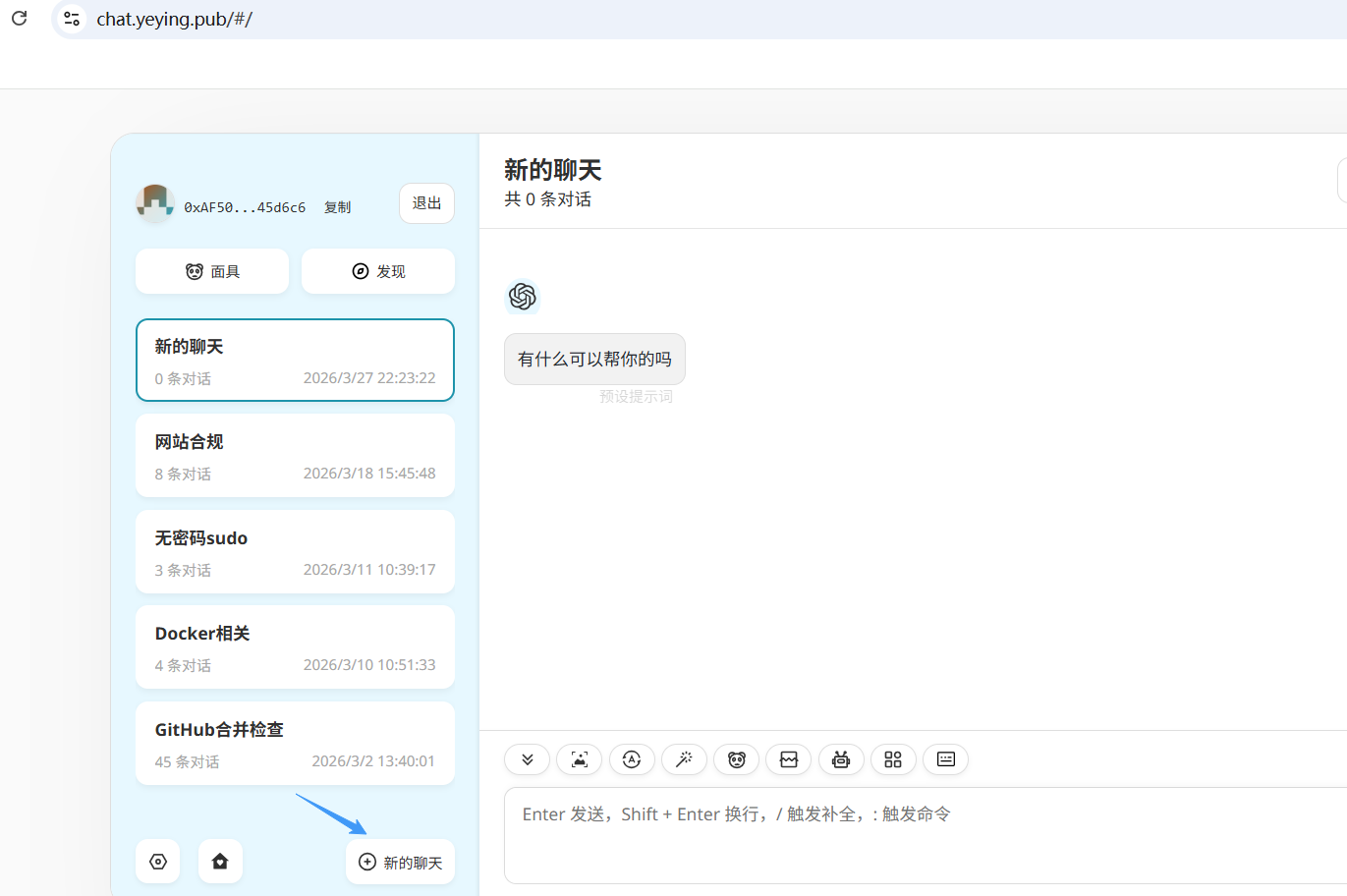This screenshot has width=1347, height=896.
Task: Open the GitHub合并检查 conversation
Action: pyautogui.click(x=295, y=743)
